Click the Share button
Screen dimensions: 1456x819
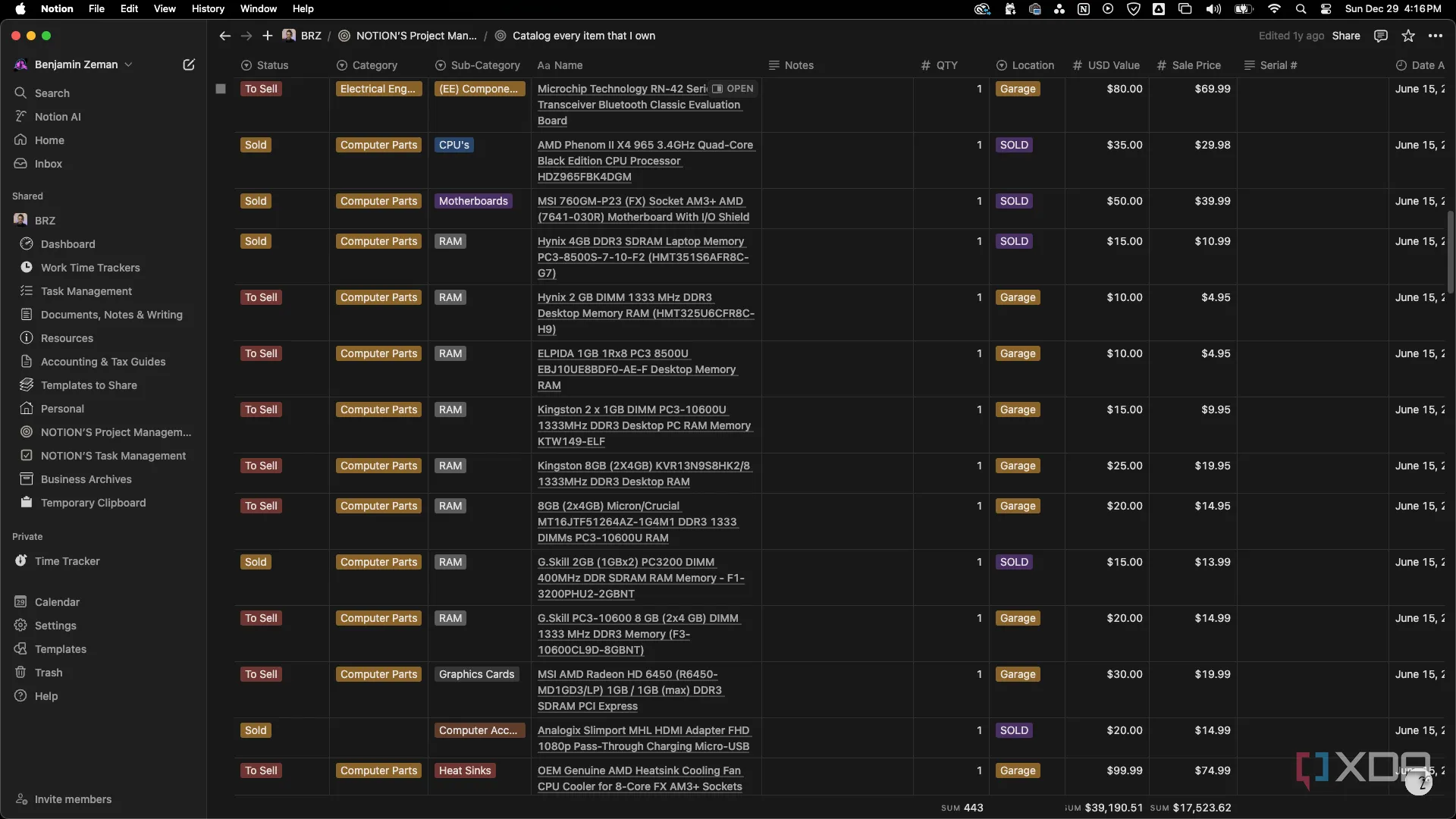[x=1346, y=36]
